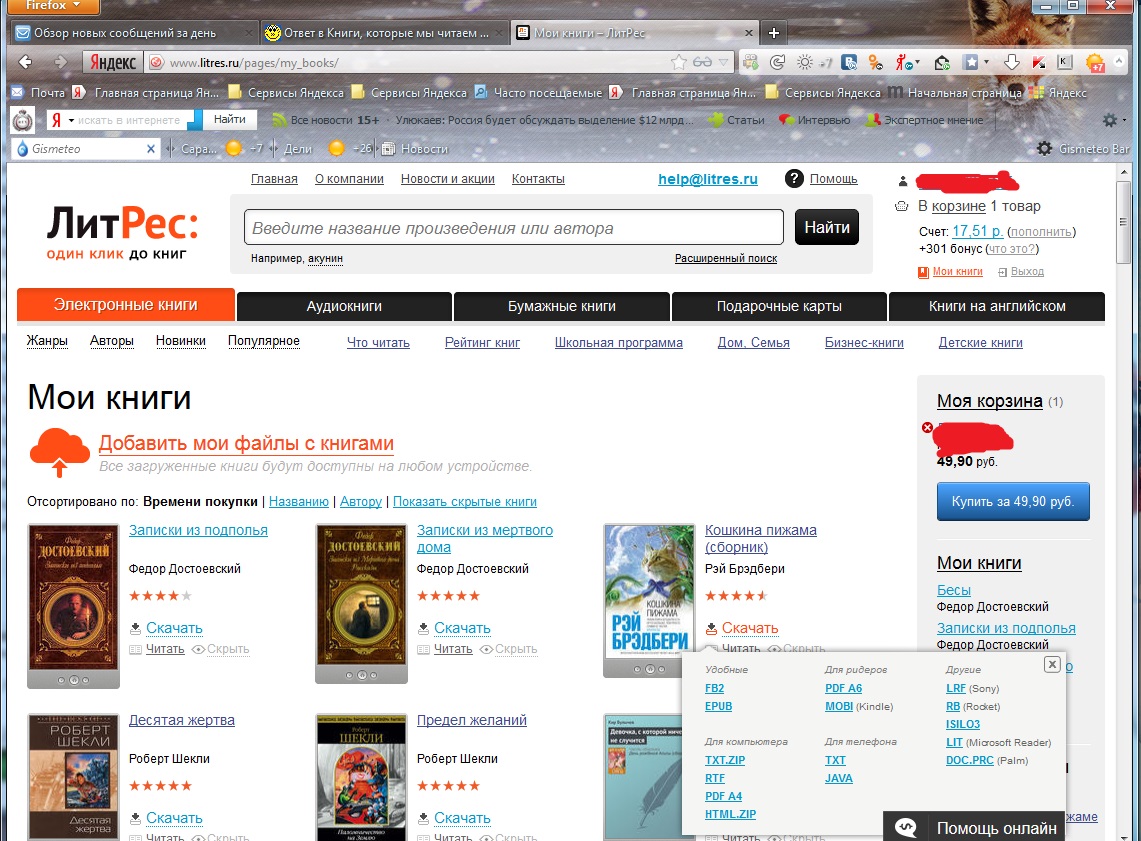
Task: Click the orange sun +7 weather badge icon
Action: [1094, 63]
